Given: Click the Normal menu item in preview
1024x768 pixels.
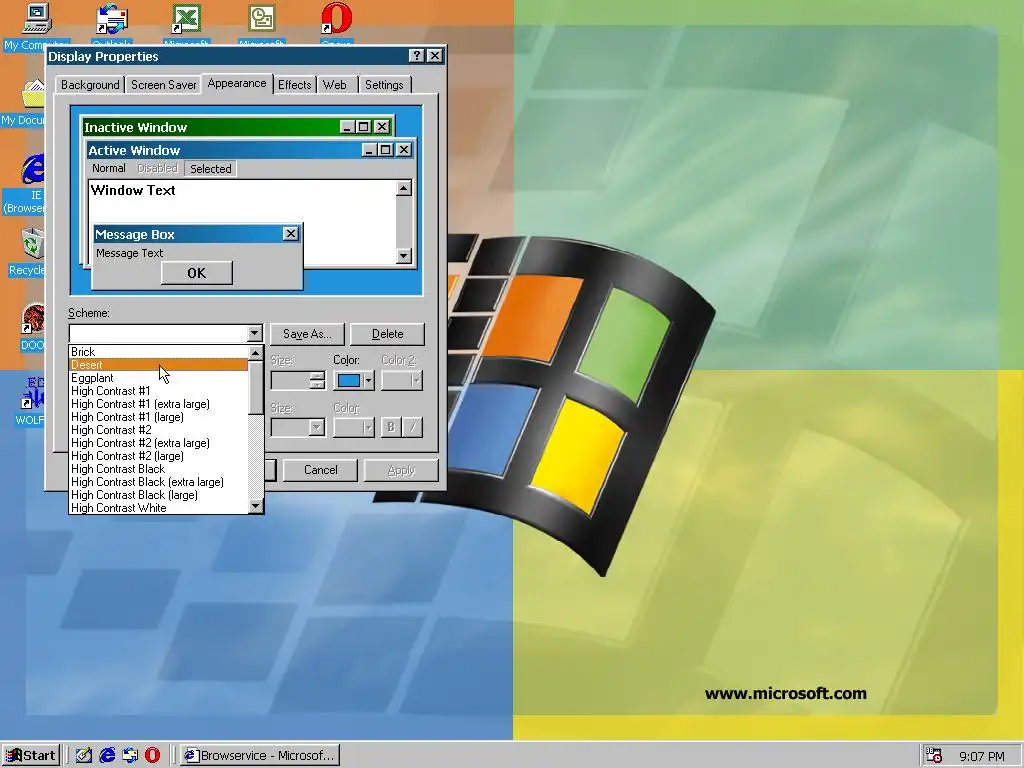Looking at the screenshot, I should click(108, 168).
